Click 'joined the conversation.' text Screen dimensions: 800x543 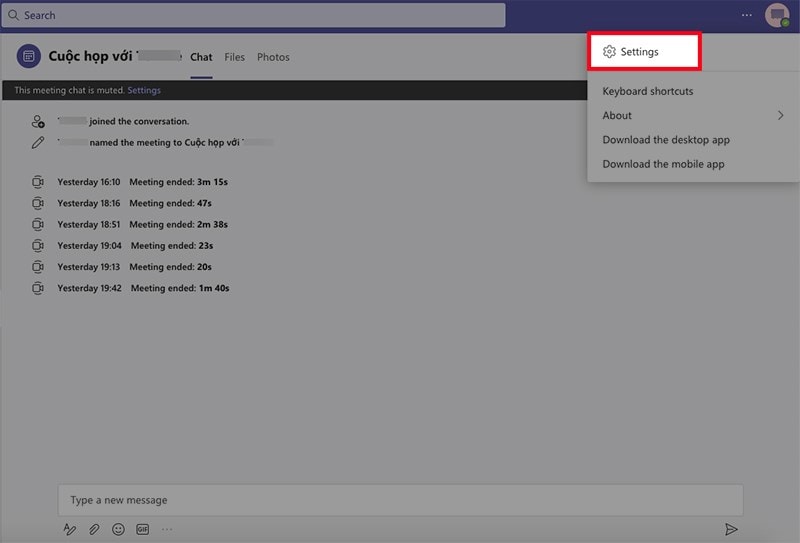tap(139, 121)
